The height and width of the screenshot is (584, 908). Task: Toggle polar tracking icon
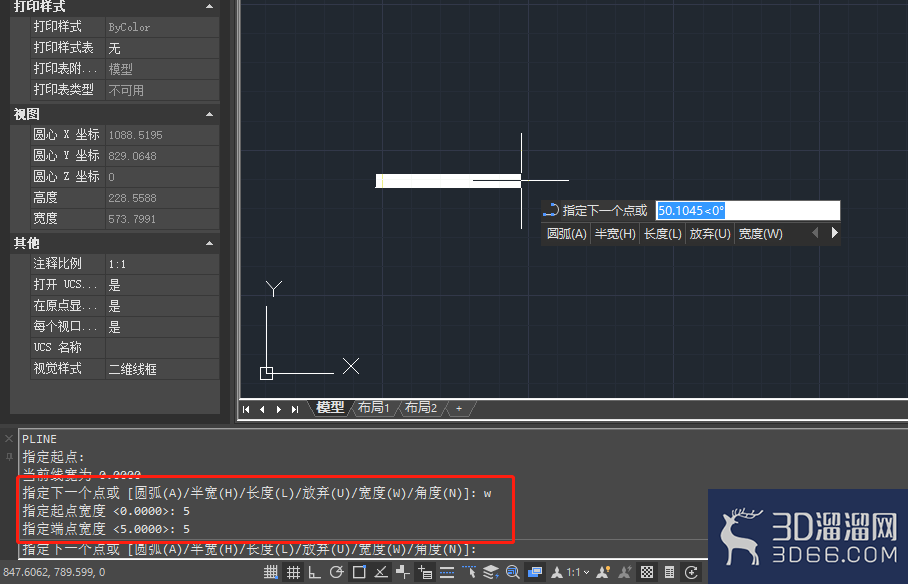(336, 572)
